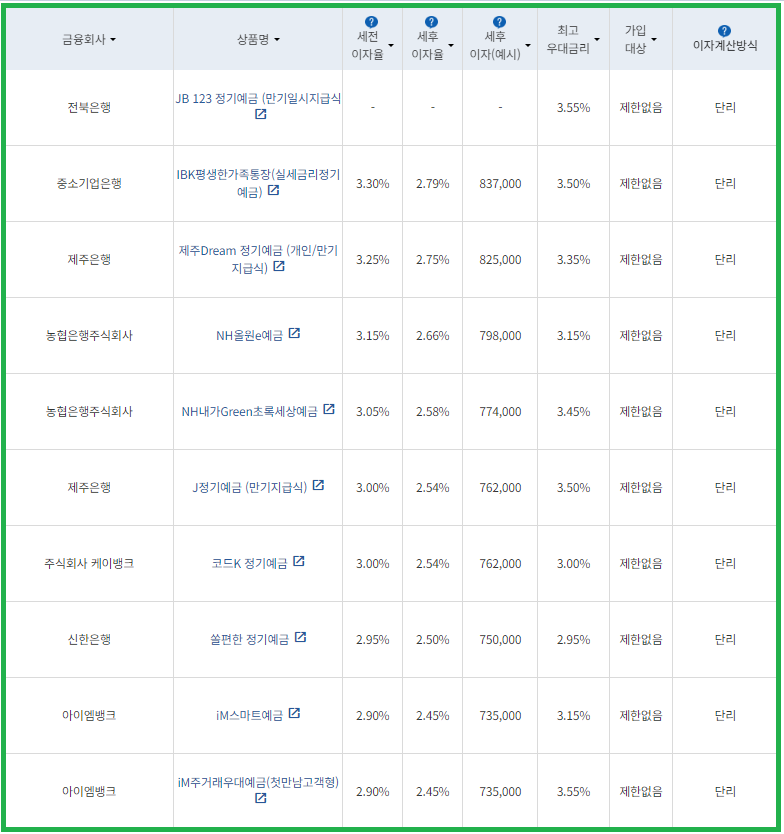Click external link icon next to 코드K 정기예금
784x834 pixels.
[x=299, y=561]
